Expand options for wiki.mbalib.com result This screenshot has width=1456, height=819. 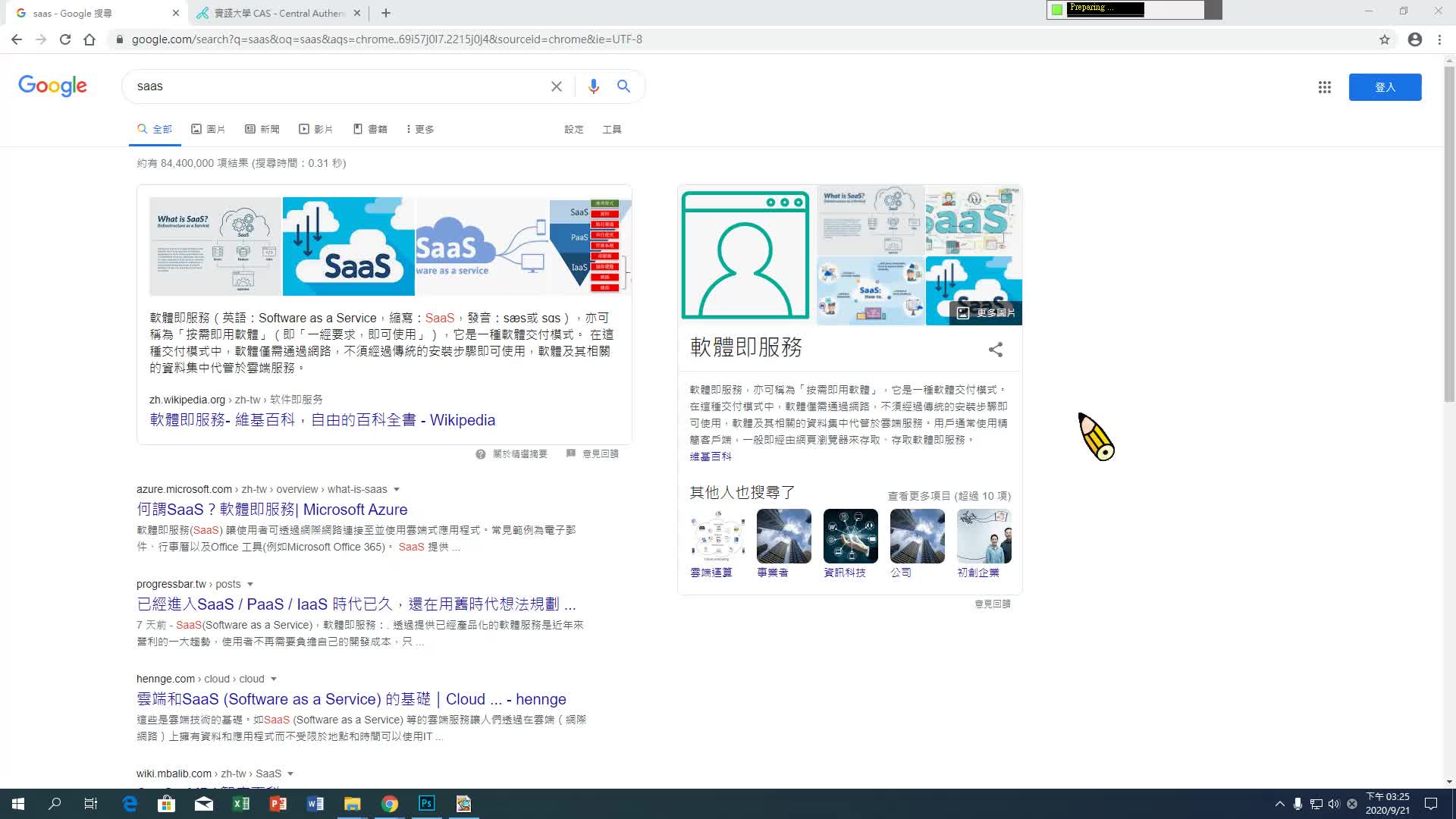(290, 774)
